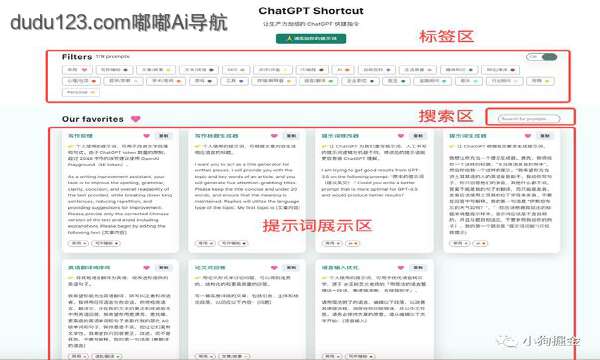
Task: Open the 英语翻译或修改 card title
Action: tap(89, 267)
